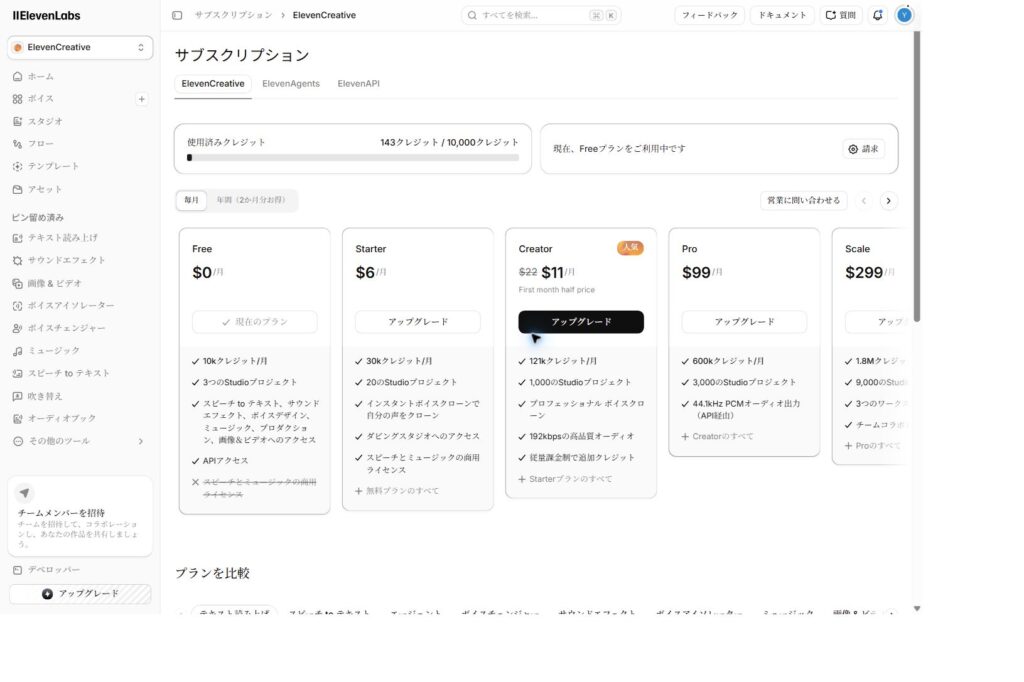1024x682 pixels.
Task: Switch to ElevenAgents tab
Action: (291, 84)
